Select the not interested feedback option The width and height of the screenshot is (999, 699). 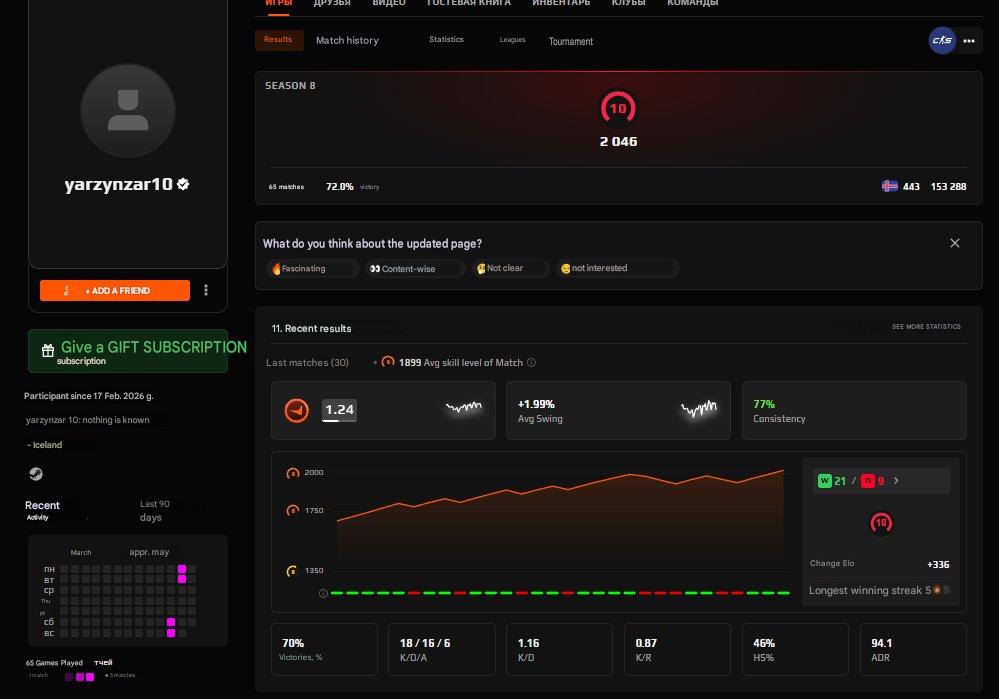point(617,268)
